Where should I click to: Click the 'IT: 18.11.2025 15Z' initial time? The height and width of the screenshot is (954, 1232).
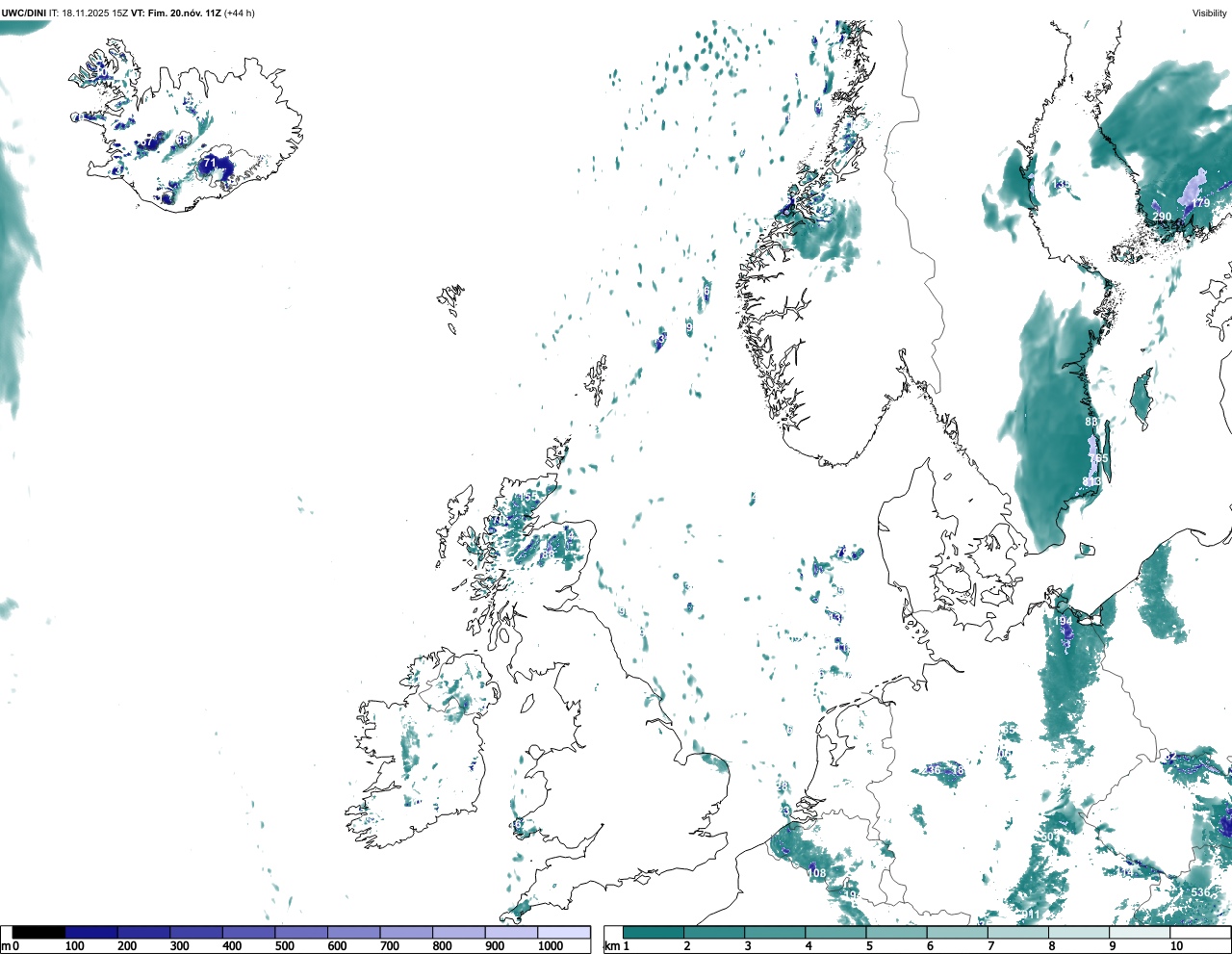click(89, 13)
